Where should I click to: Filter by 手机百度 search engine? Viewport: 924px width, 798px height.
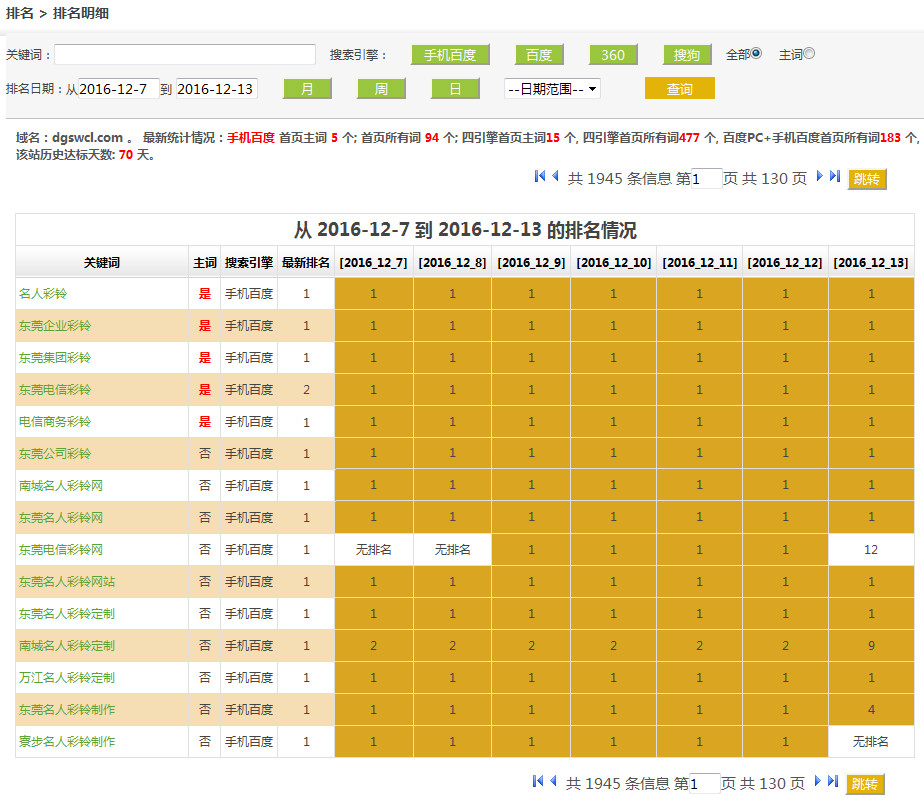(450, 55)
